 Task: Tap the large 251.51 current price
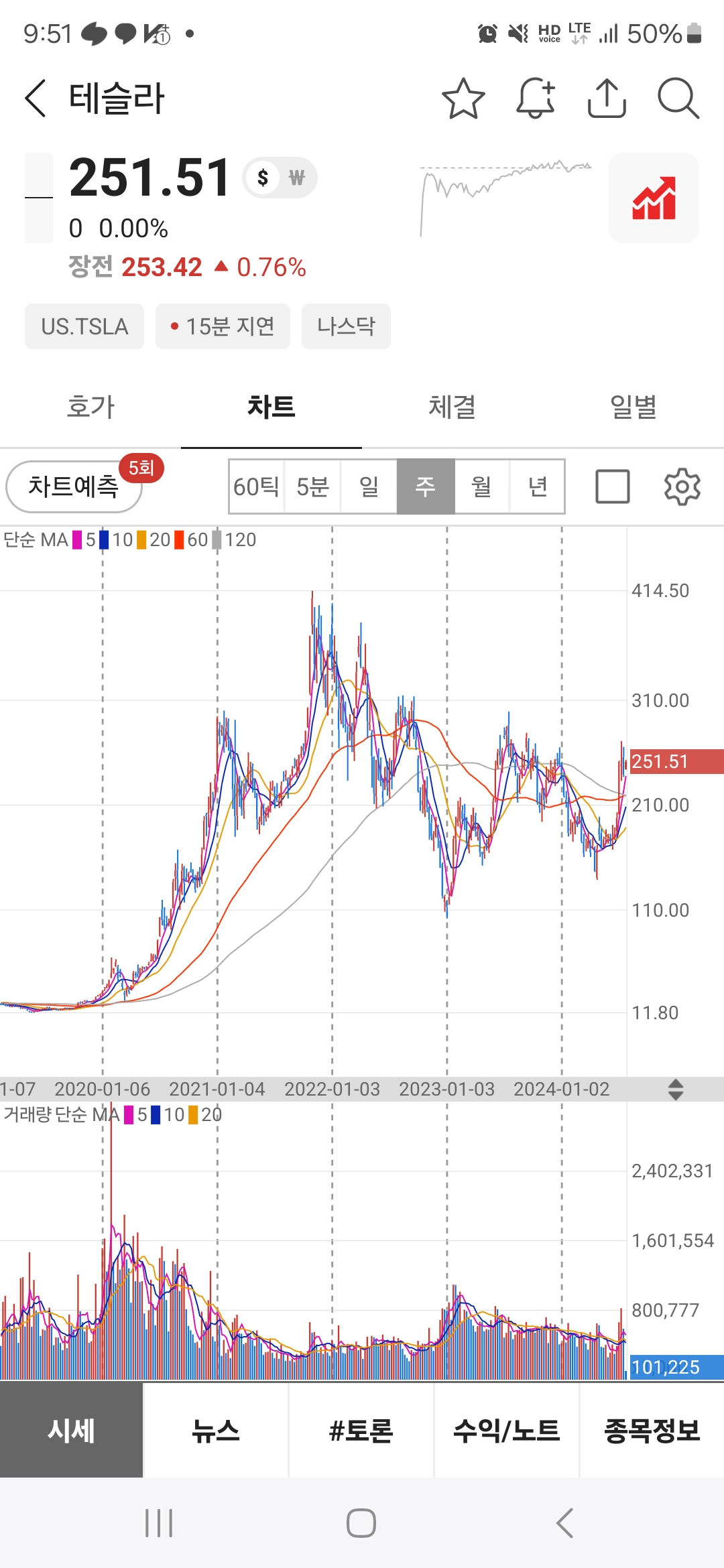click(150, 178)
